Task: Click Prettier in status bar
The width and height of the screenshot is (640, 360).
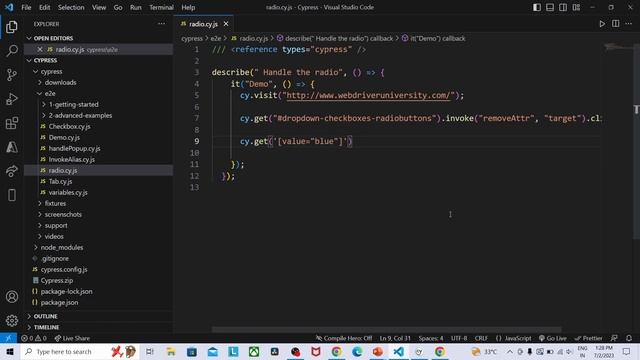Action: click(588, 338)
